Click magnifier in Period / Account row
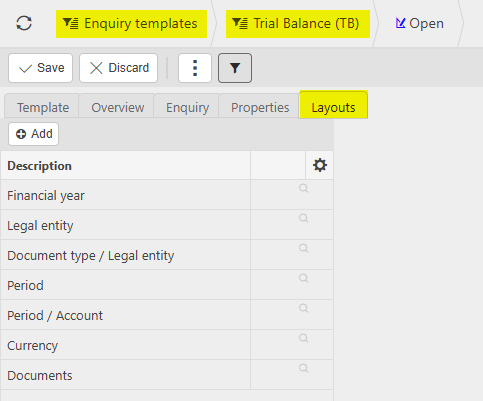 coord(303,308)
